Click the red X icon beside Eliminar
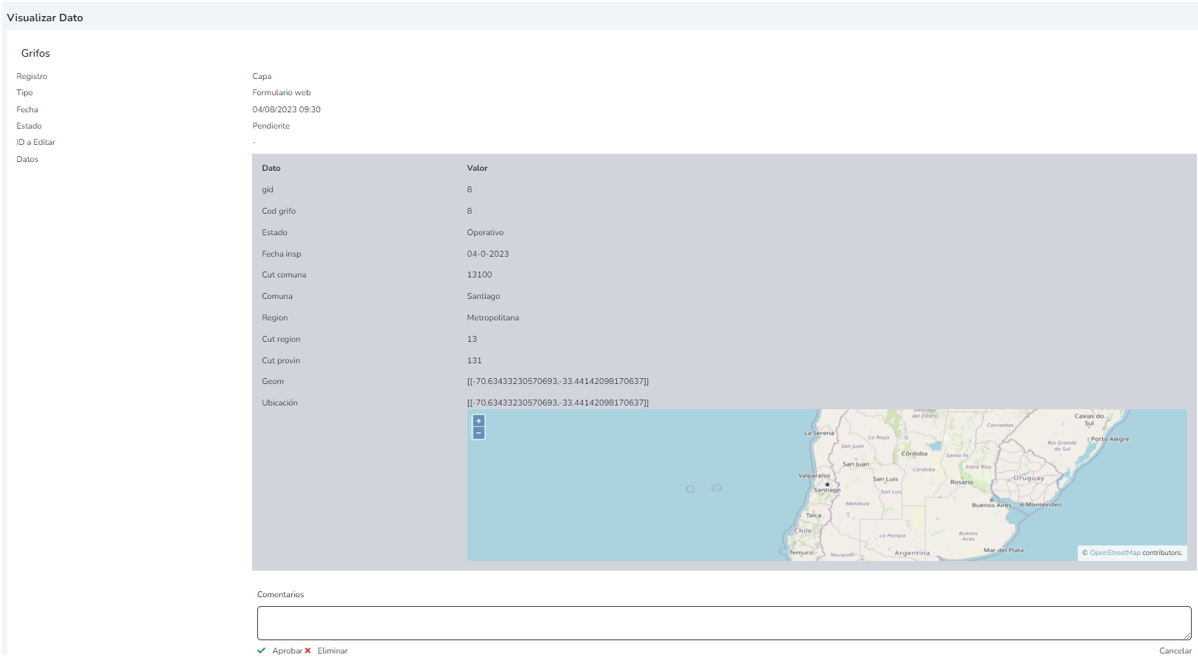1198x665 pixels. [308, 651]
